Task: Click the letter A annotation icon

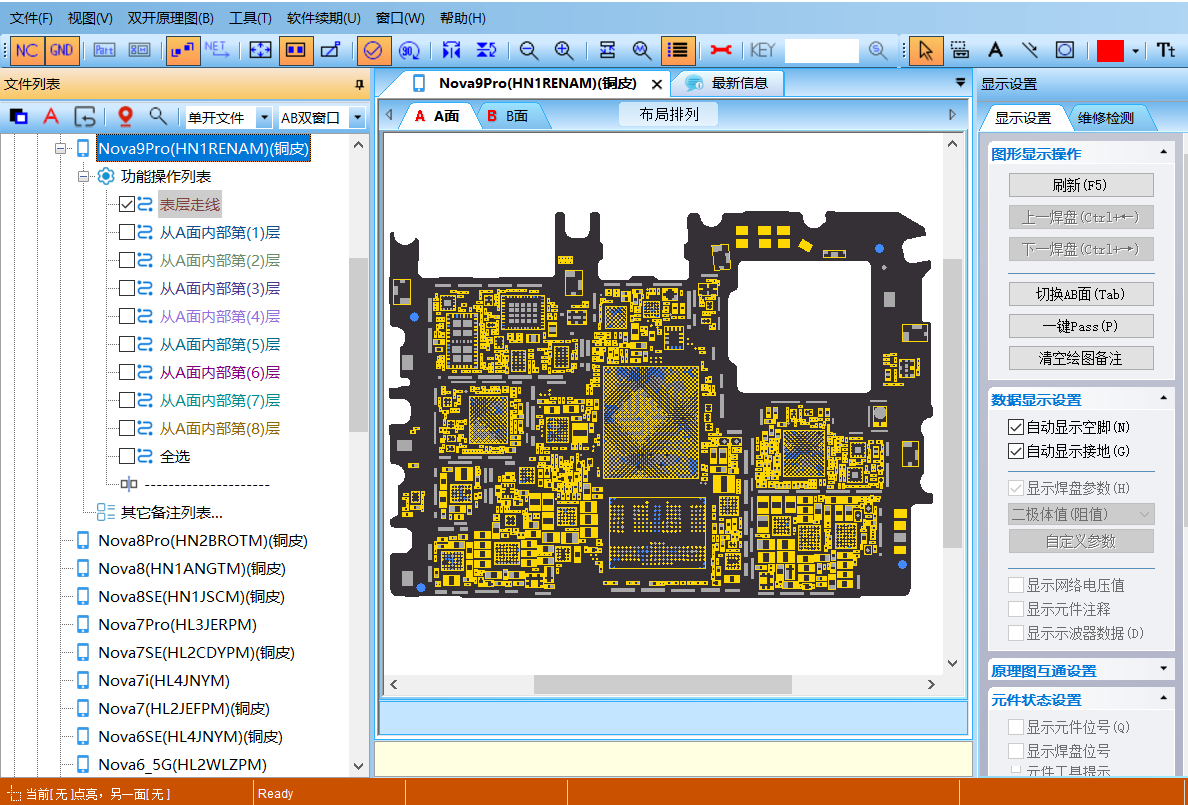Action: click(x=996, y=50)
